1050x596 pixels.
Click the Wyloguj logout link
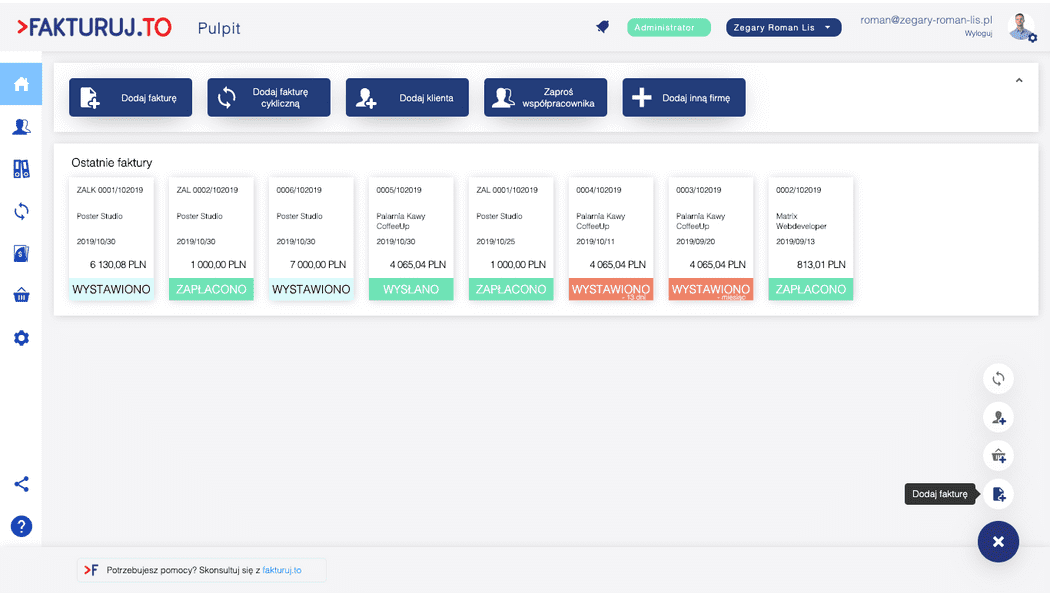[977, 34]
